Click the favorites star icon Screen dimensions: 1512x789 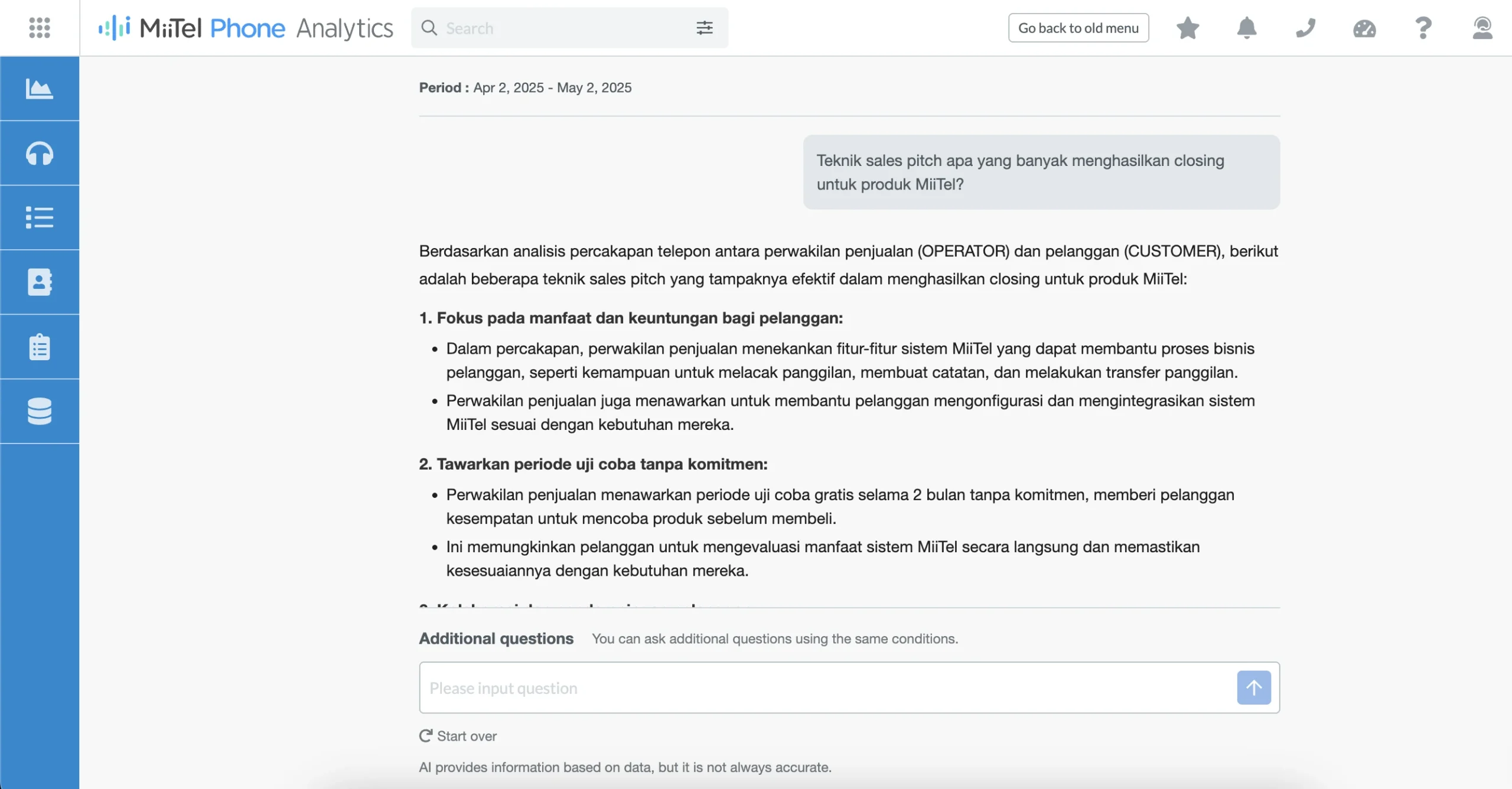pos(1188,28)
